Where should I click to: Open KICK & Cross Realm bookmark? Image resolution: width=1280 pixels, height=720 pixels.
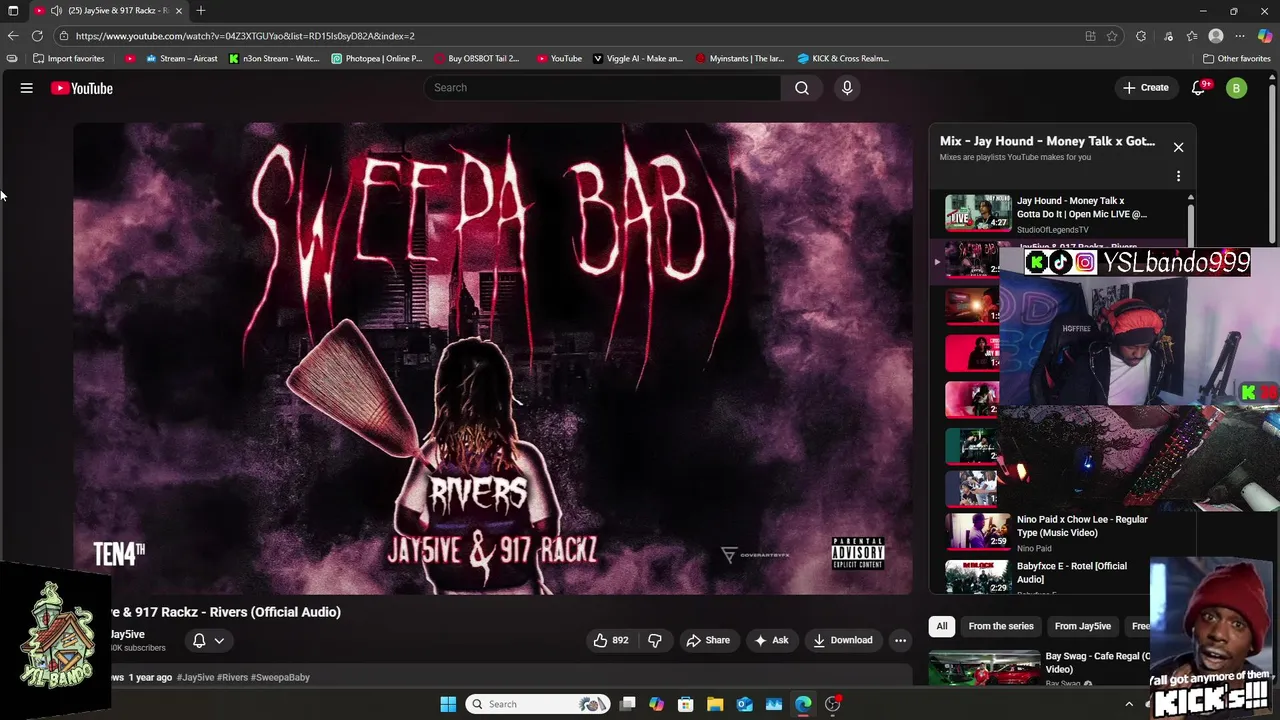(843, 58)
